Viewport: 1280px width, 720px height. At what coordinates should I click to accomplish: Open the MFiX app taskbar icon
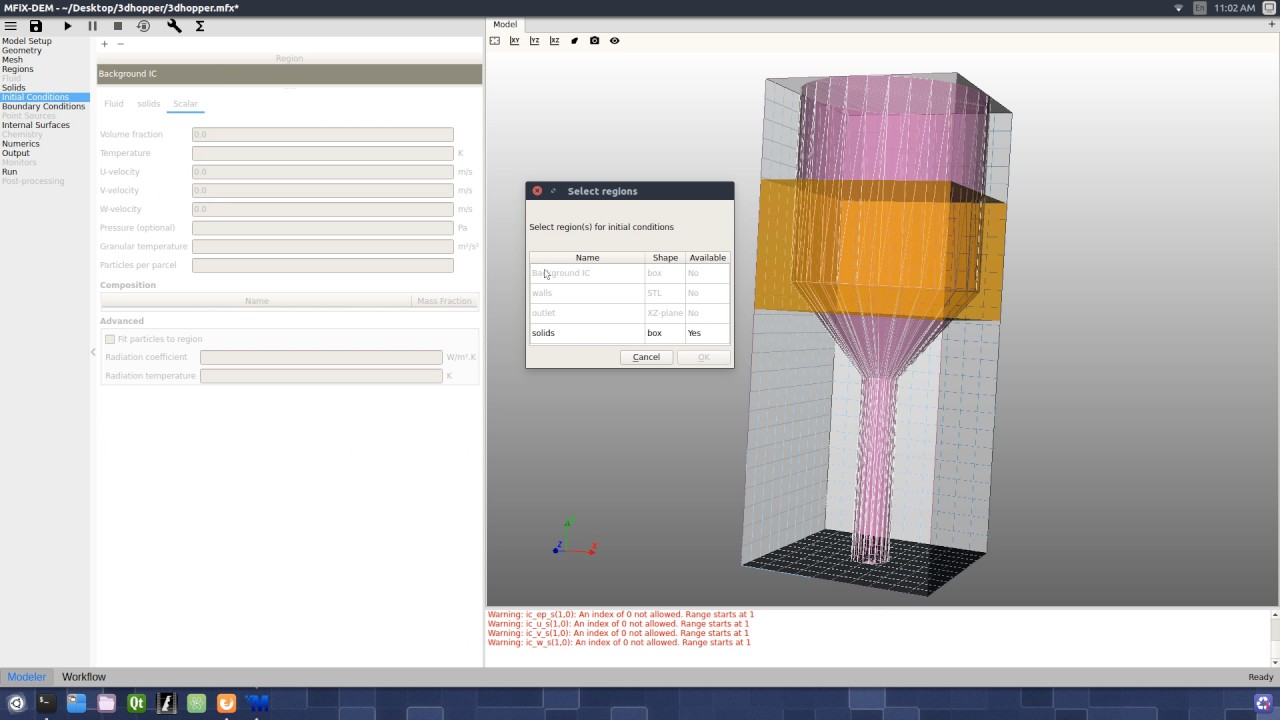[x=257, y=703]
